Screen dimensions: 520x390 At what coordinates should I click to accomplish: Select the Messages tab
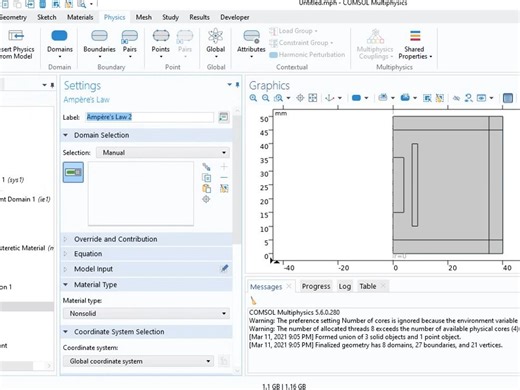266,287
